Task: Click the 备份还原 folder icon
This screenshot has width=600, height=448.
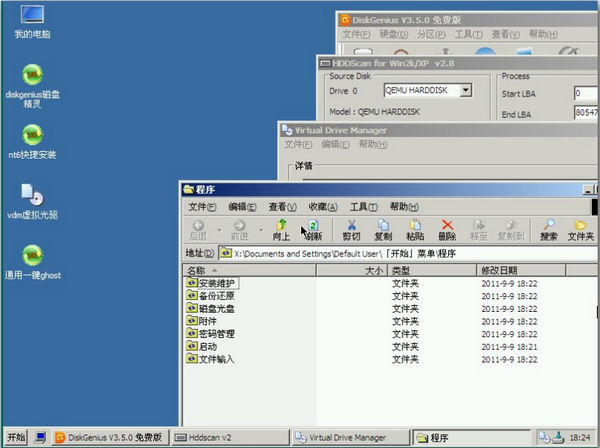Action: [x=192, y=295]
